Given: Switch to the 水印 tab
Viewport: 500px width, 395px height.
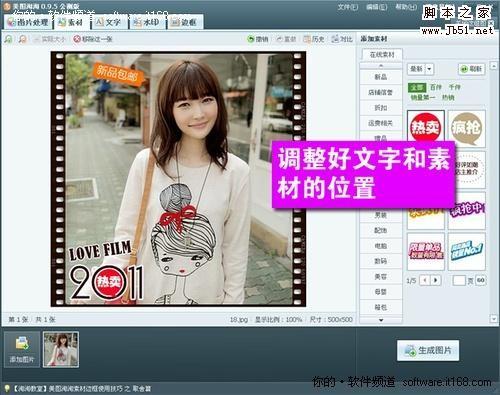Looking at the screenshot, I should [146, 22].
